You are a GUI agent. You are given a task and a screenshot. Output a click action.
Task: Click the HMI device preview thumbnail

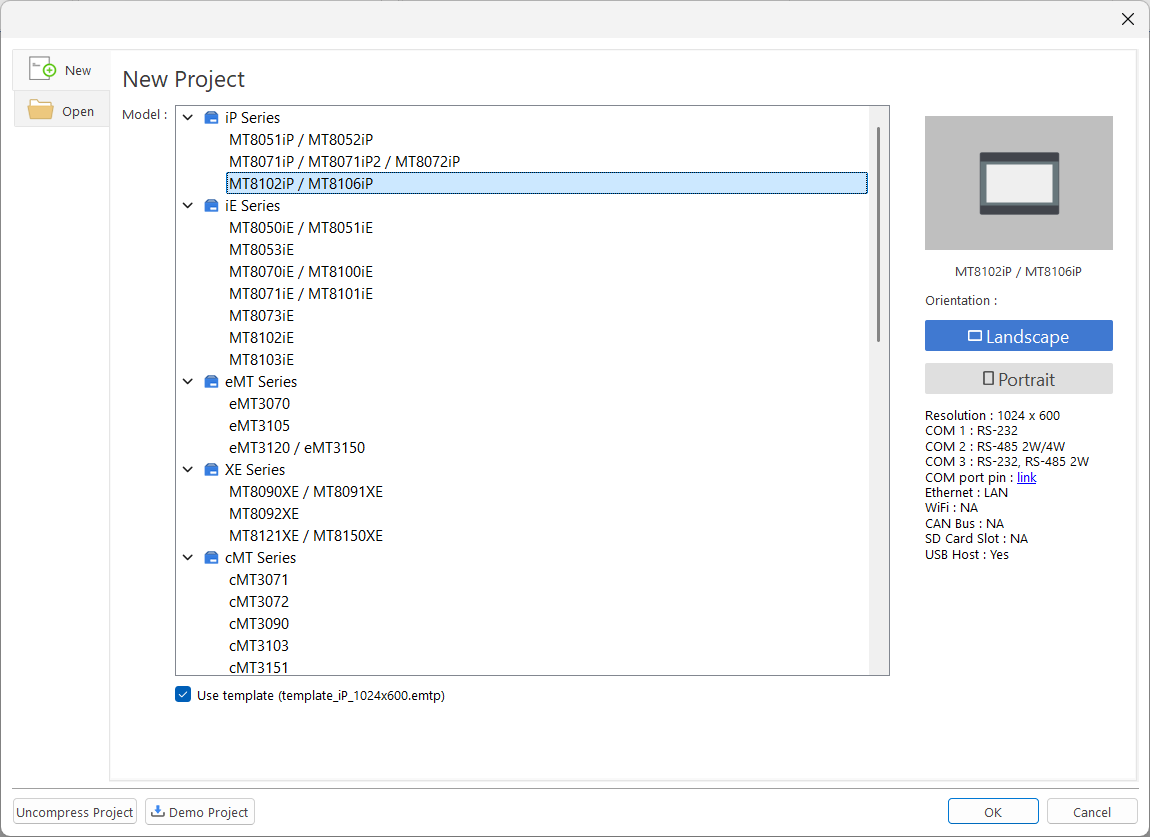click(1019, 183)
